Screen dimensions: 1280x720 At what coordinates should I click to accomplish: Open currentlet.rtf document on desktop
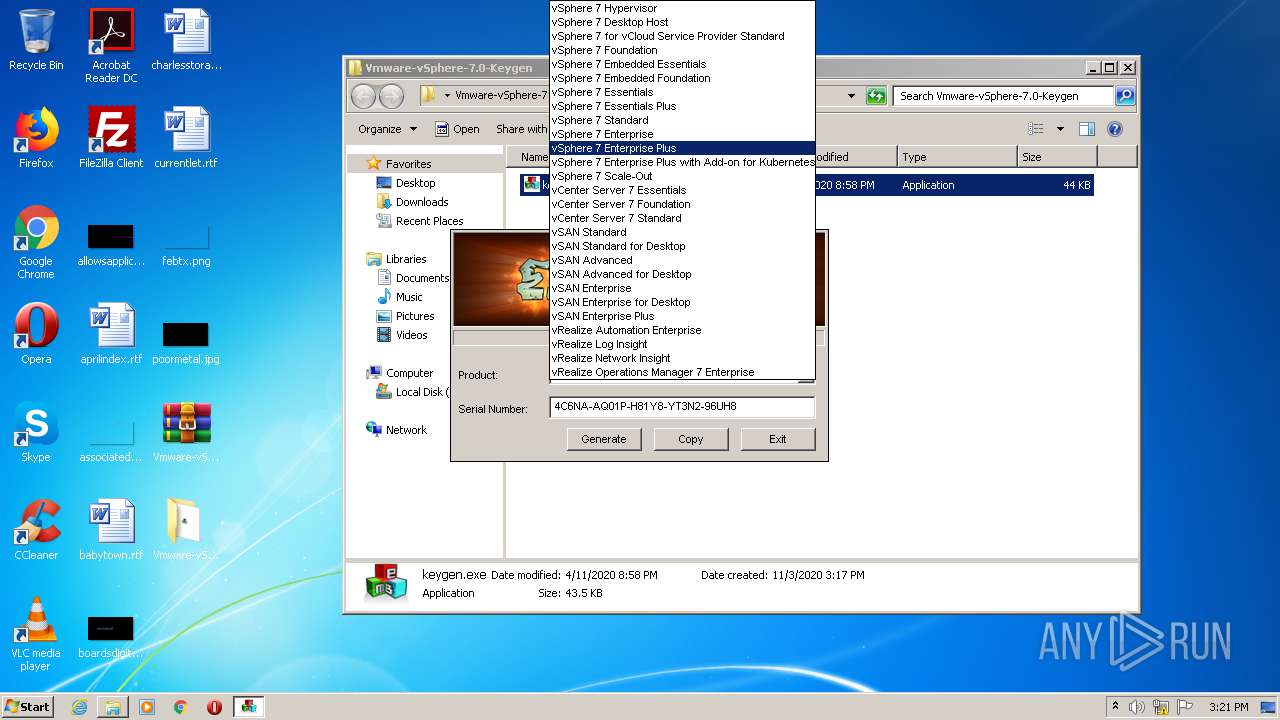(186, 138)
